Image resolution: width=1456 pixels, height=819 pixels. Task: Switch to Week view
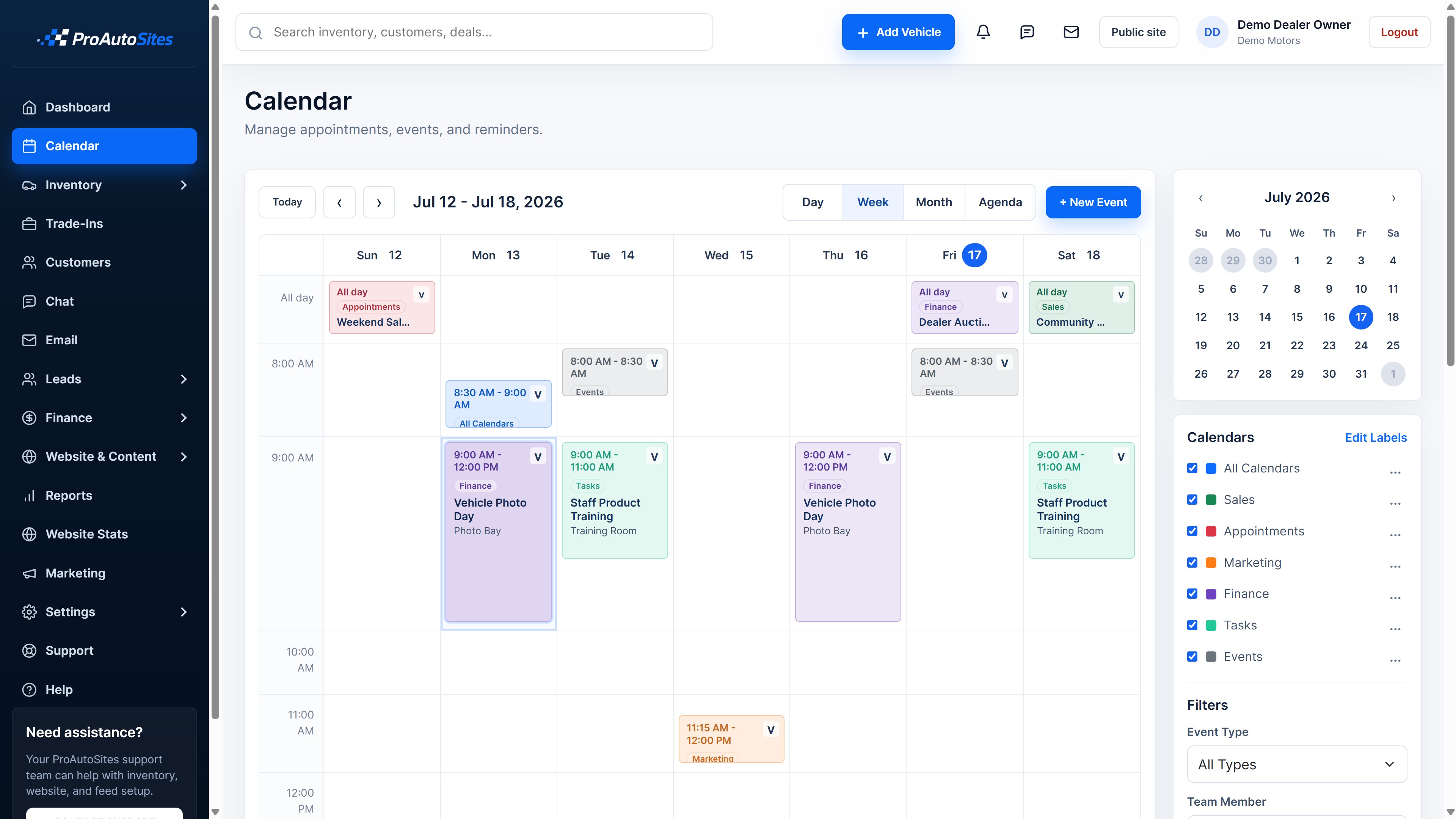coord(873,202)
